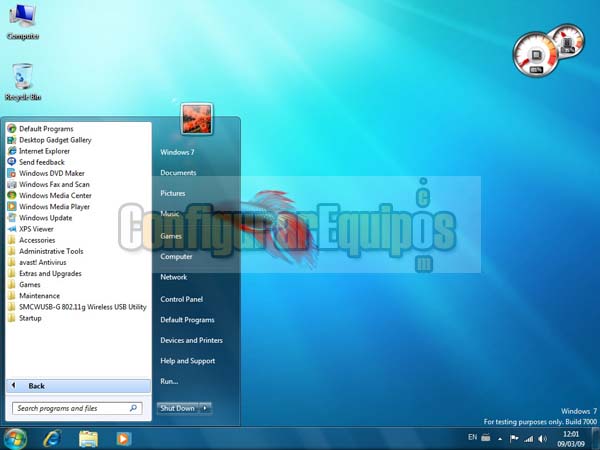Click the search magnifier icon
Image resolution: width=600 pixels, height=450 pixels.
tap(133, 408)
